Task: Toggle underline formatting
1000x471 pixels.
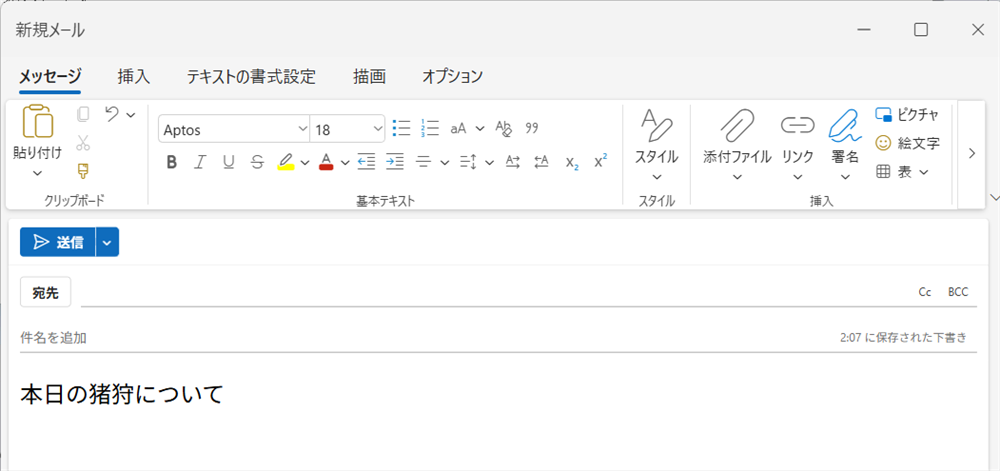Action: [228, 162]
